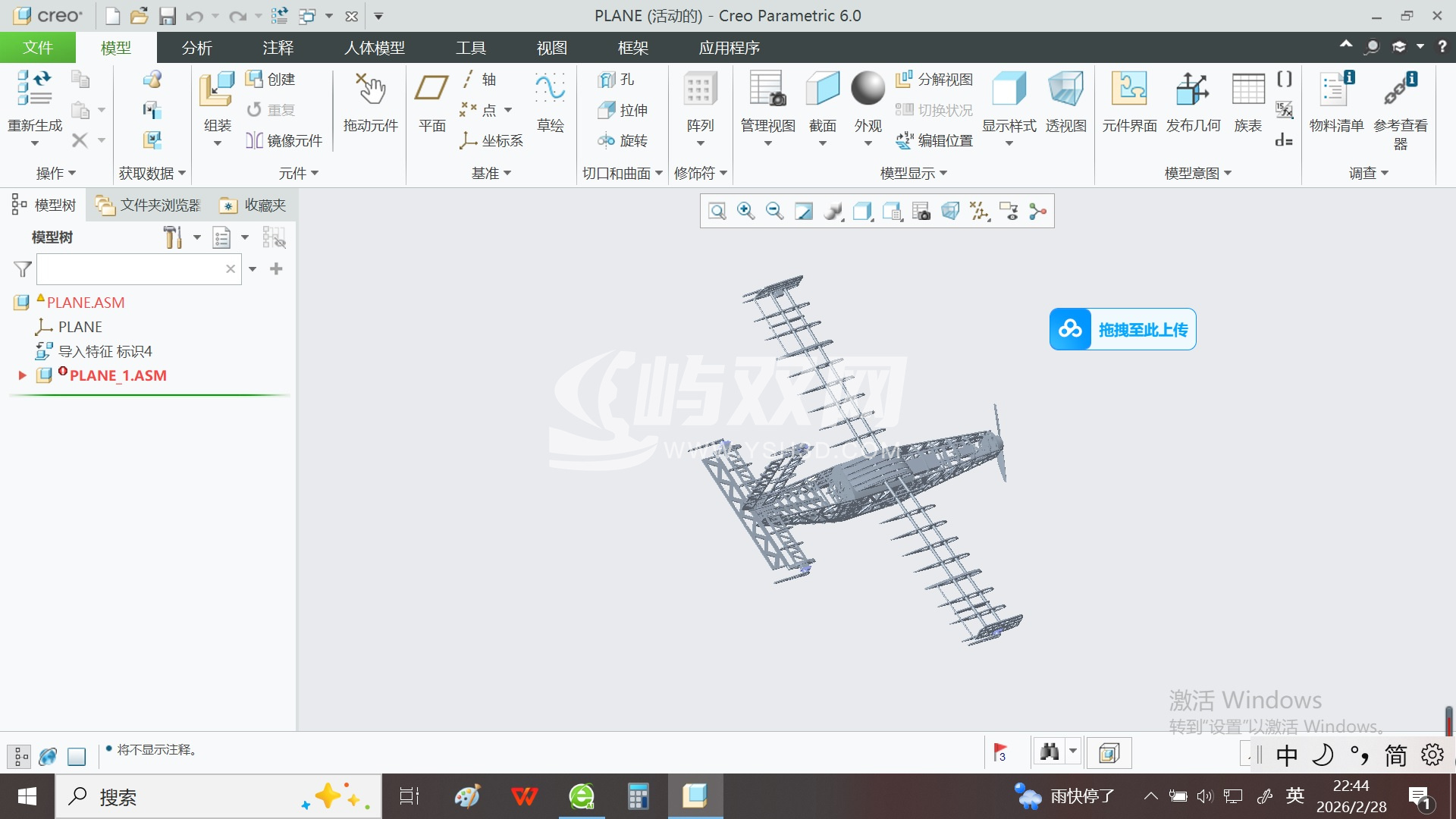1456x819 pixels.
Task: Select the Drag Components (拖动元件) tool
Action: tap(370, 91)
